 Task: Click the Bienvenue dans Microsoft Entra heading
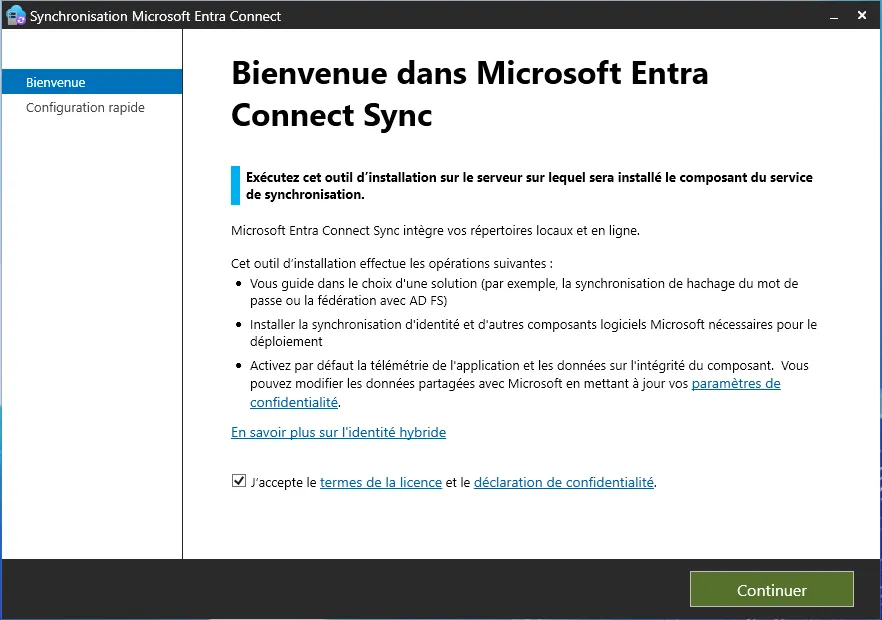tap(469, 94)
